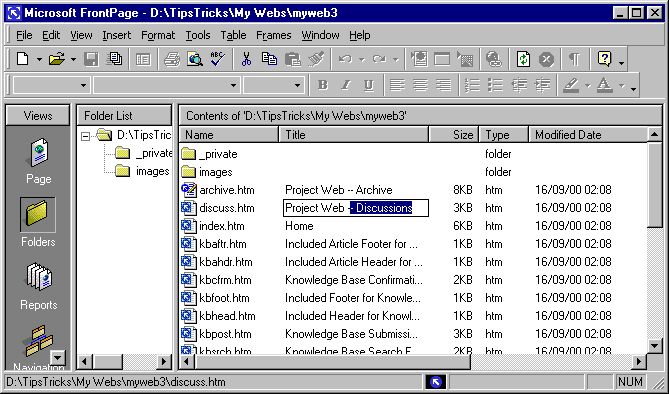The height and width of the screenshot is (394, 669).
Task: Click the Stop circle icon
Action: (546, 59)
